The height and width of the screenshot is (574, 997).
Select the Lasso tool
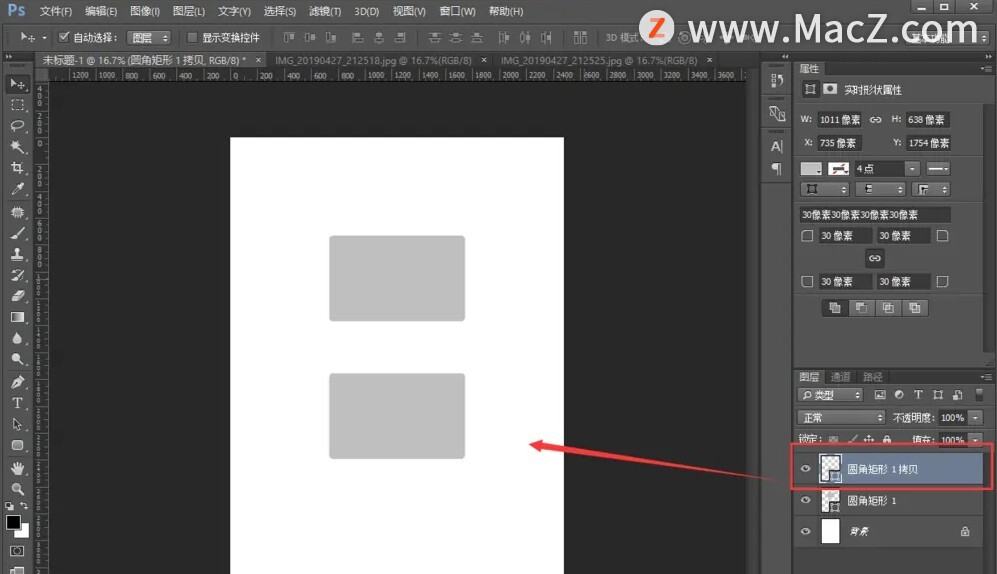17,125
